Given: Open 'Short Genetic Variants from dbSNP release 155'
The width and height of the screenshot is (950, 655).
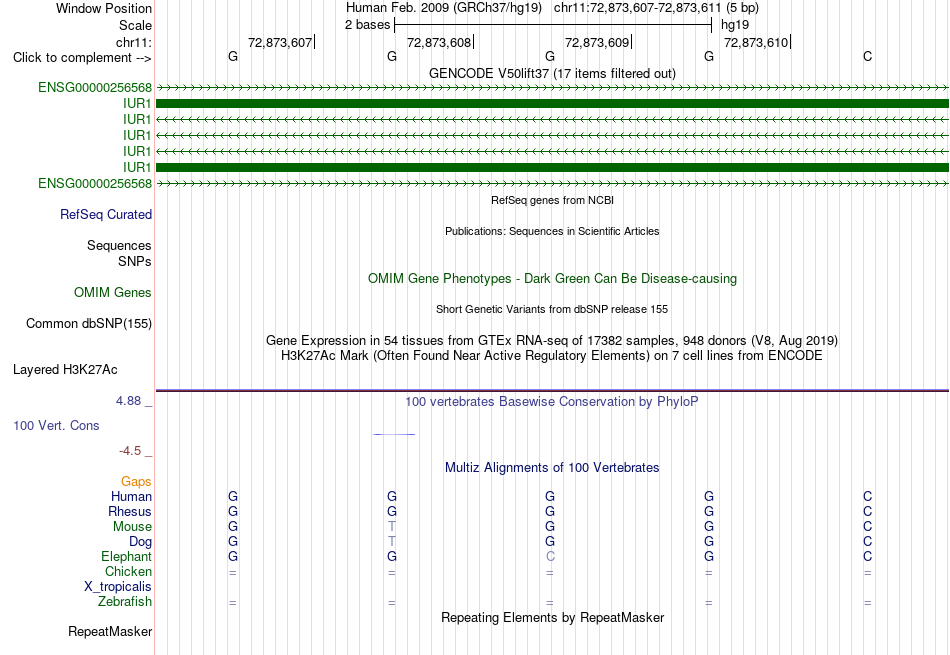Looking at the screenshot, I should (552, 309).
